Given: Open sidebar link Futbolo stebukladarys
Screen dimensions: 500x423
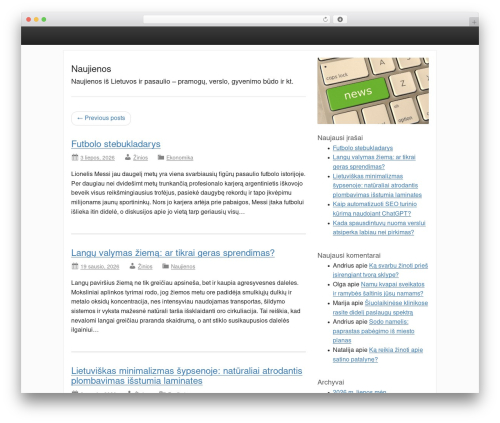Looking at the screenshot, I should coord(363,148).
